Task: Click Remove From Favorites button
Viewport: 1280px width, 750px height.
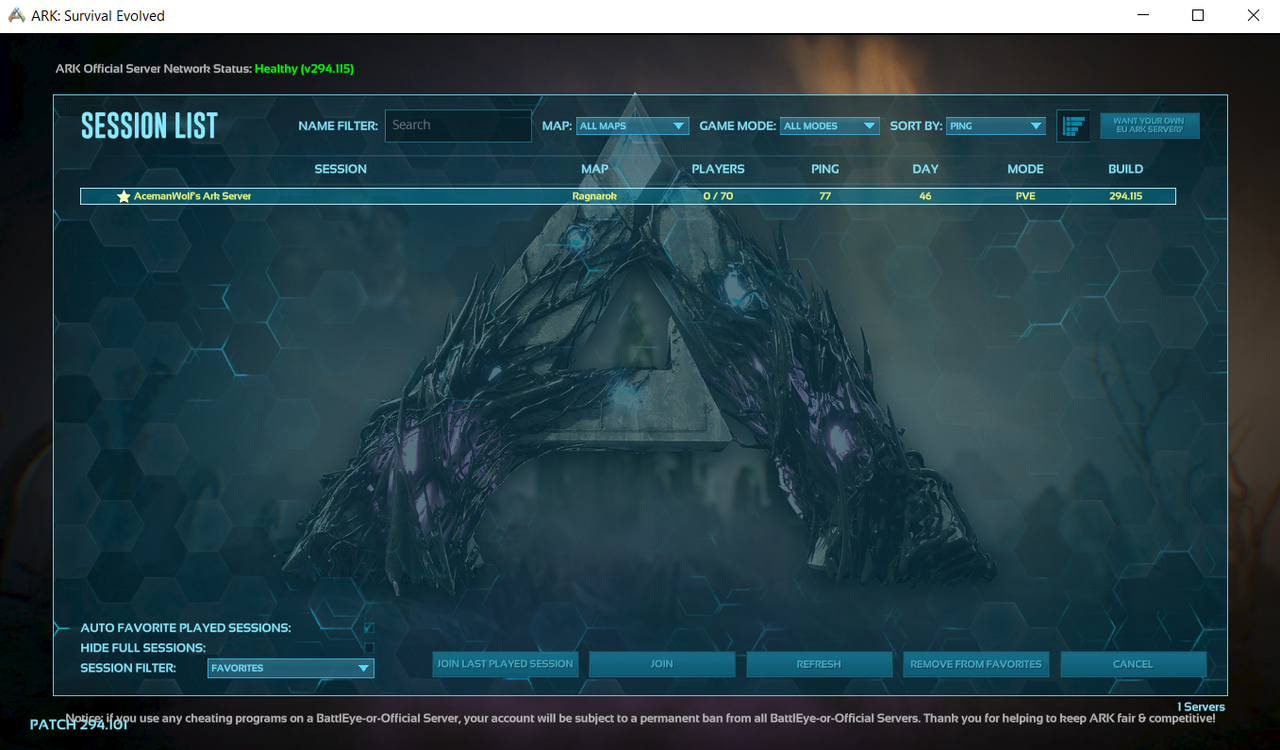Action: pyautogui.click(x=976, y=664)
